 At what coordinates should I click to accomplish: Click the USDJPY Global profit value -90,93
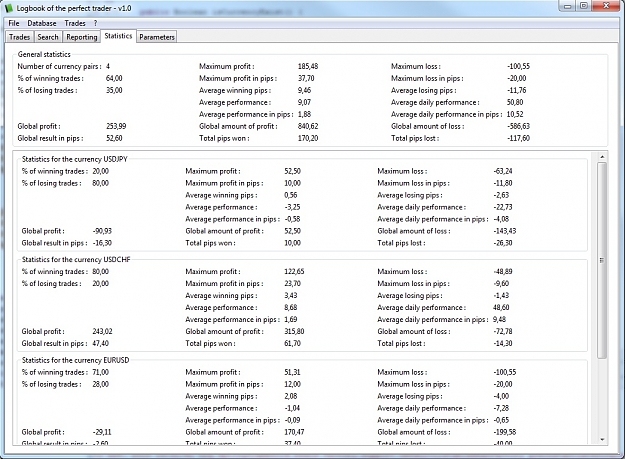102,231
